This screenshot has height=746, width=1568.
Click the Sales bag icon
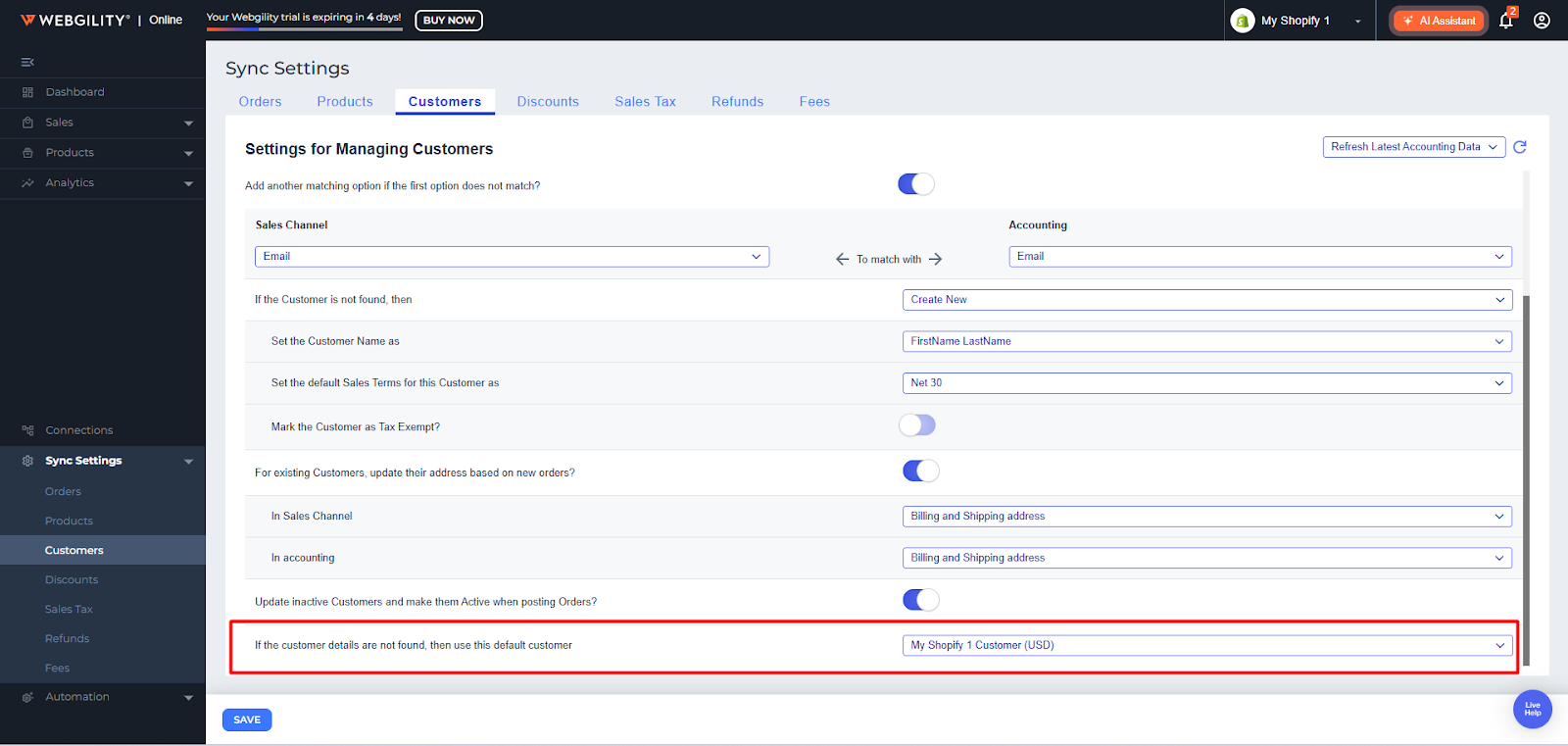tap(27, 123)
